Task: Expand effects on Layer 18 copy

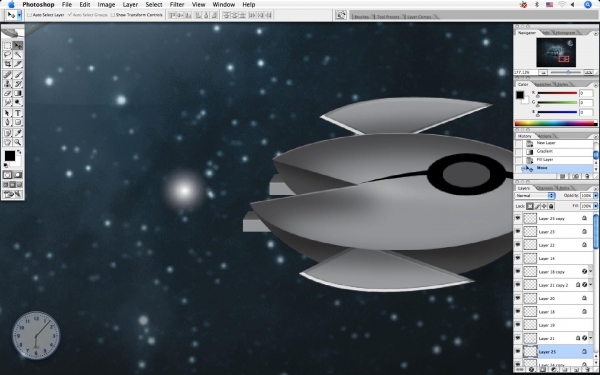Action: 591,272
